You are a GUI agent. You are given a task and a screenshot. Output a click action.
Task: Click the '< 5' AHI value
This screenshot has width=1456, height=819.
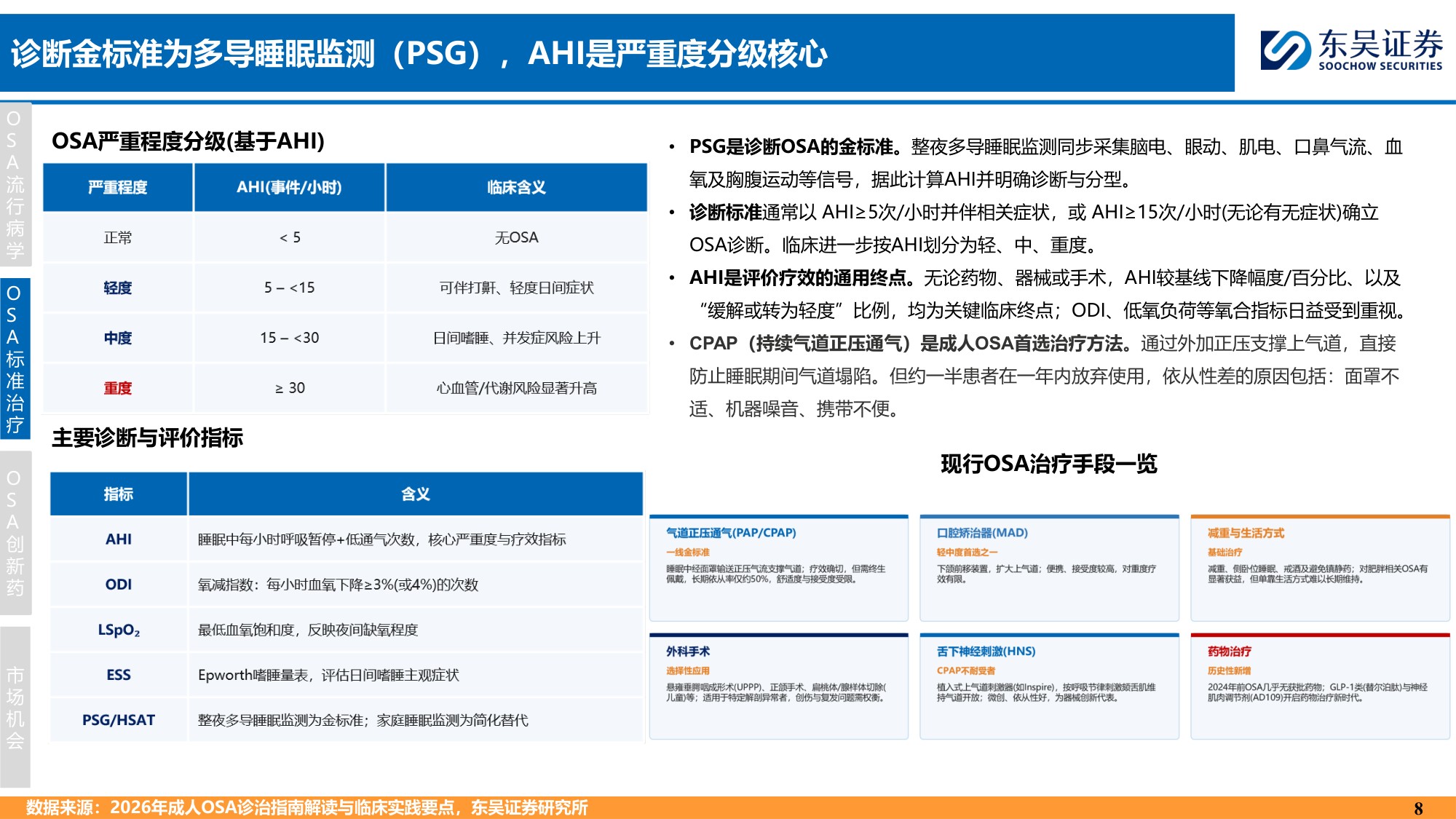coord(290,237)
